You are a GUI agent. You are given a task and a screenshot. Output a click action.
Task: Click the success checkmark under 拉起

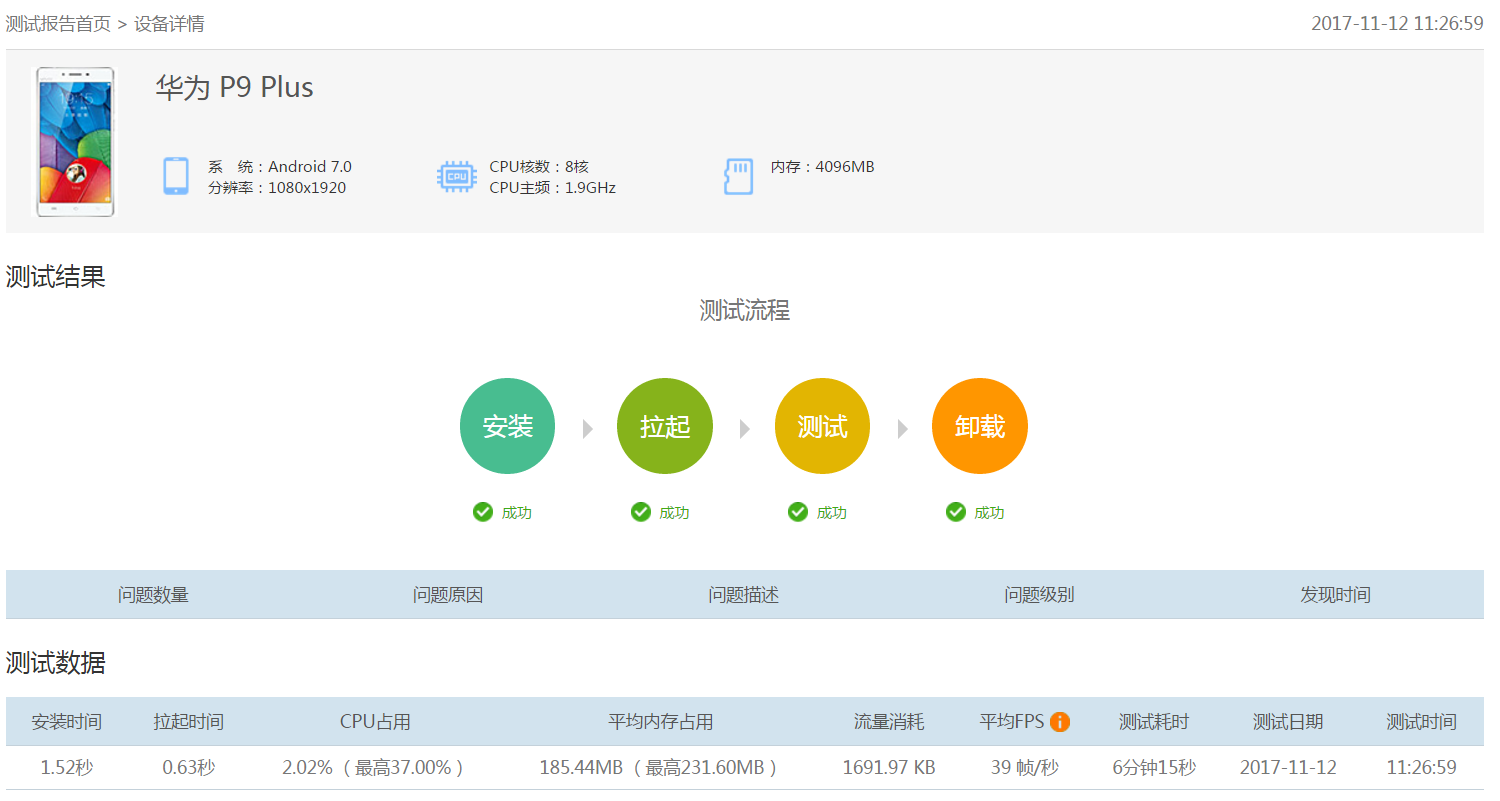641,512
